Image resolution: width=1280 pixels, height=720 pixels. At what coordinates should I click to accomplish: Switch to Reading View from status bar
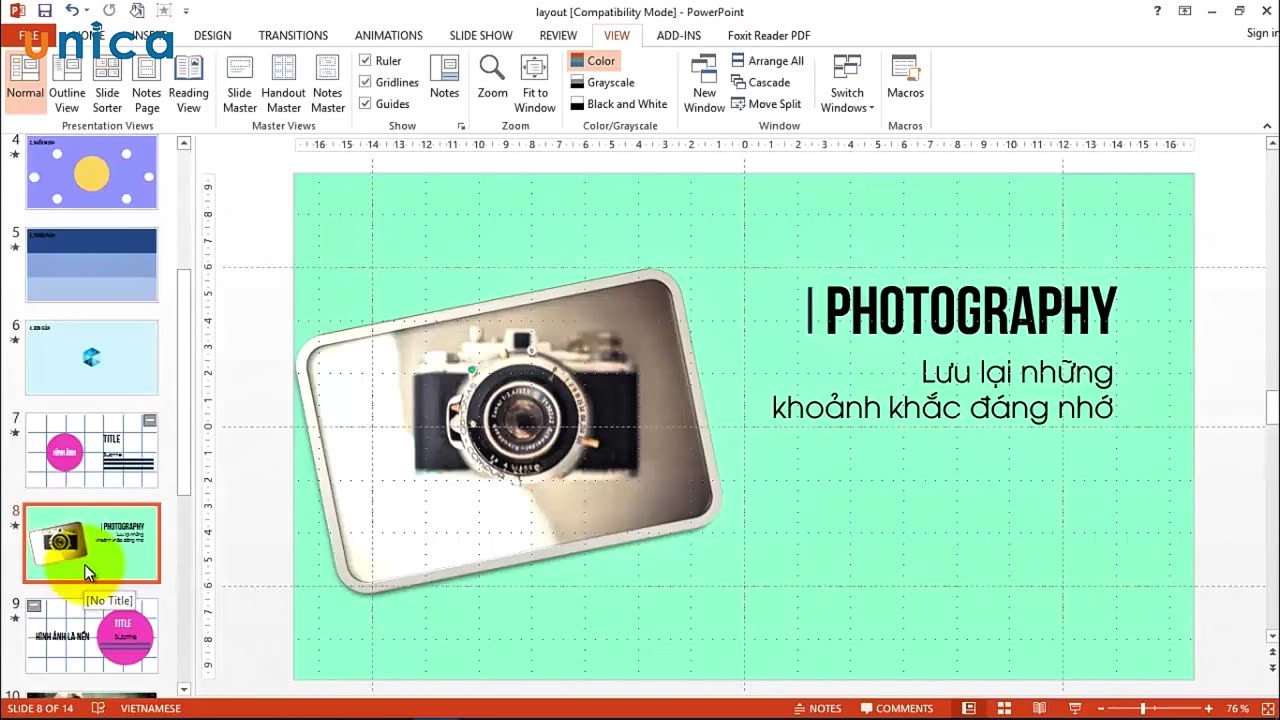[x=1039, y=708]
